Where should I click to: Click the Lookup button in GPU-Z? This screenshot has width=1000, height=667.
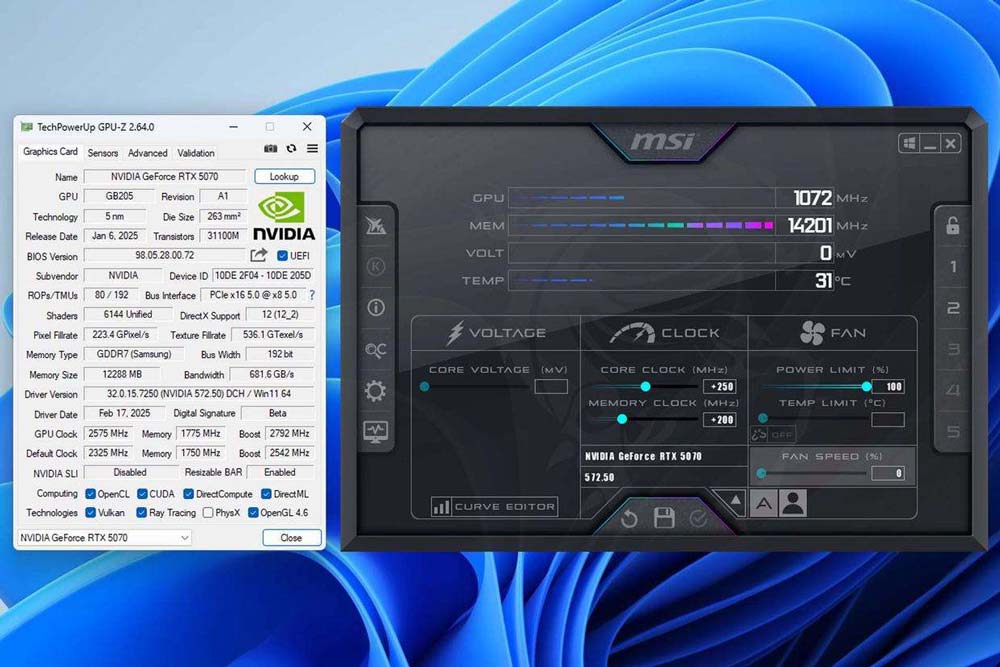tap(284, 177)
